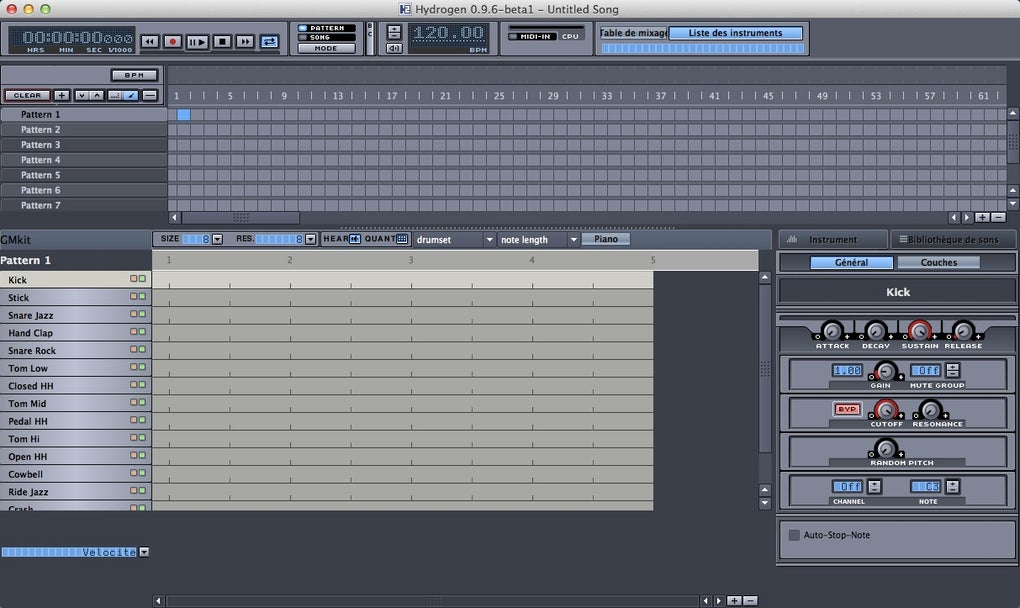The width and height of the screenshot is (1020, 608).
Task: Open Liste des instruments rack
Action: tap(736, 33)
